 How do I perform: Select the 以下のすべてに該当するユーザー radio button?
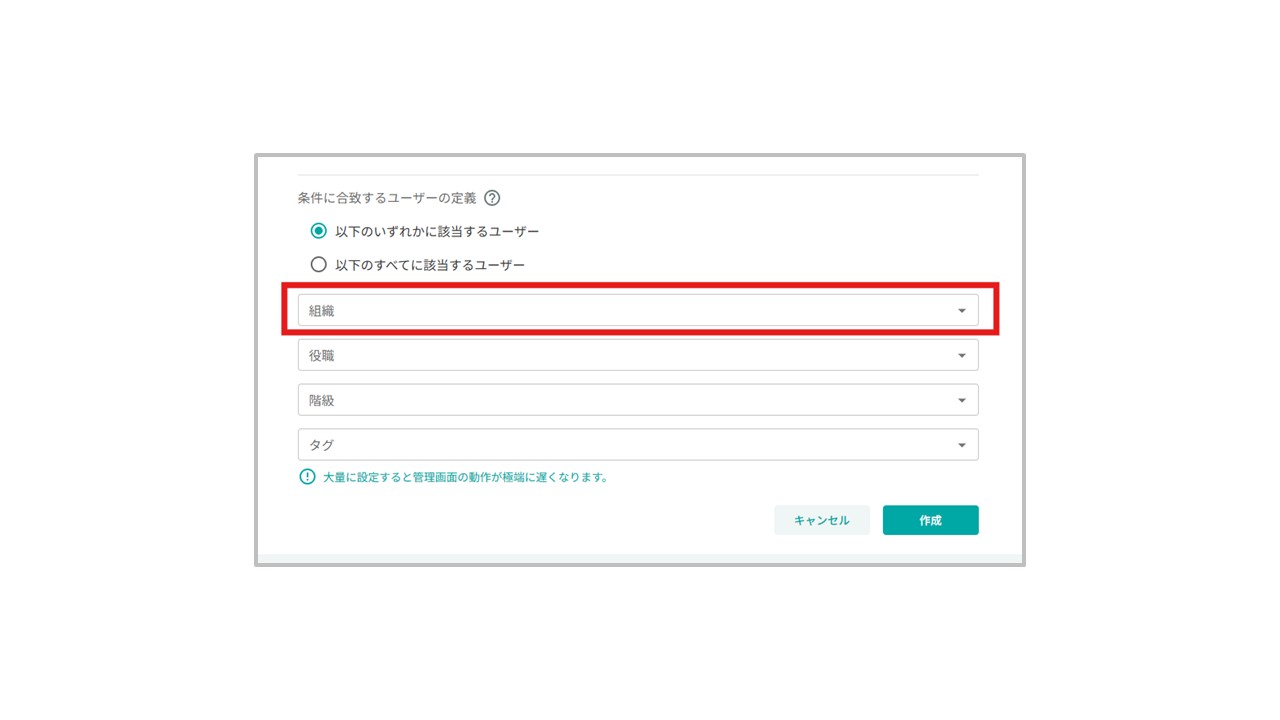click(318, 265)
